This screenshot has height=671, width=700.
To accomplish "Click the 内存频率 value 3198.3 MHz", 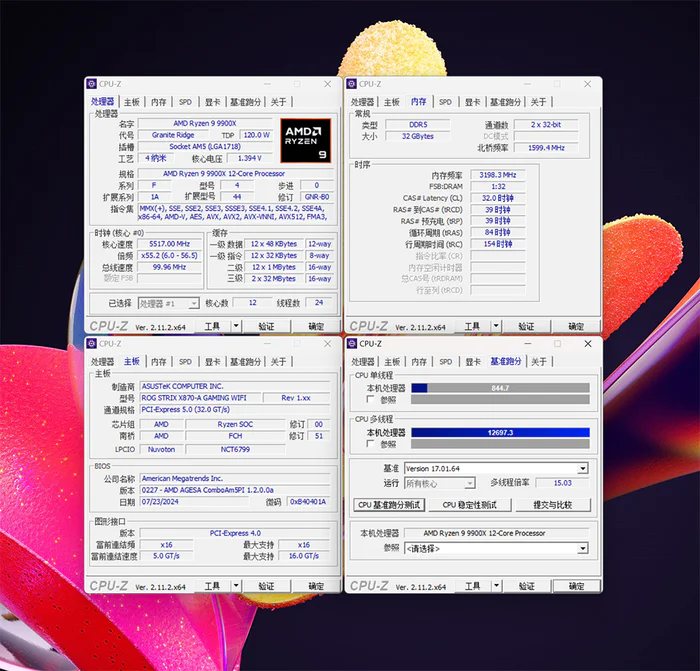I will point(498,175).
